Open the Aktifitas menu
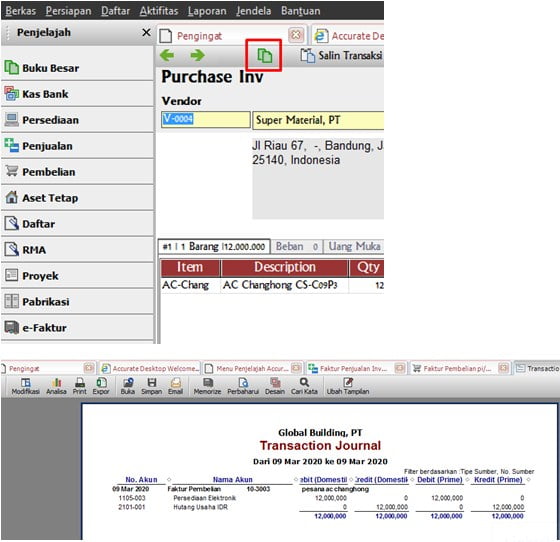Viewport: 560px width, 542px height. coord(159,11)
